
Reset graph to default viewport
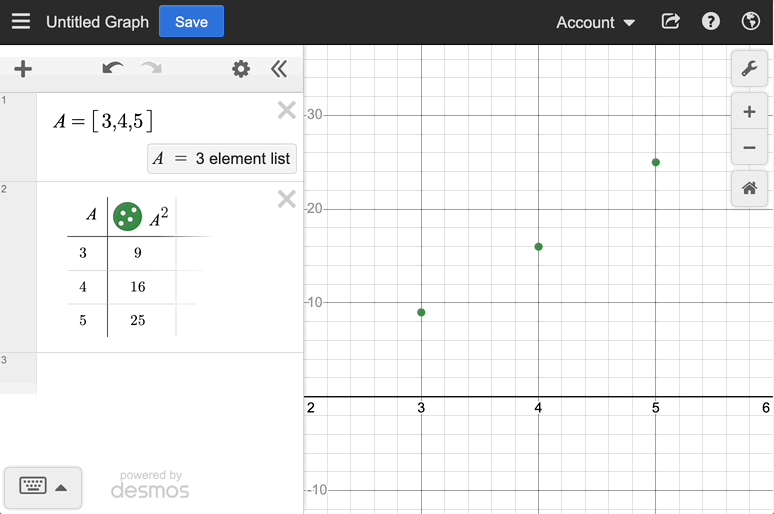coord(749,187)
